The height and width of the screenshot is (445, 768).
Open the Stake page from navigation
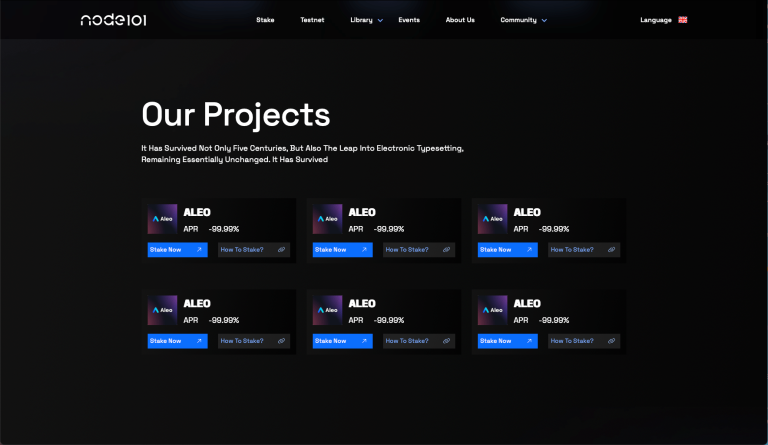click(265, 20)
